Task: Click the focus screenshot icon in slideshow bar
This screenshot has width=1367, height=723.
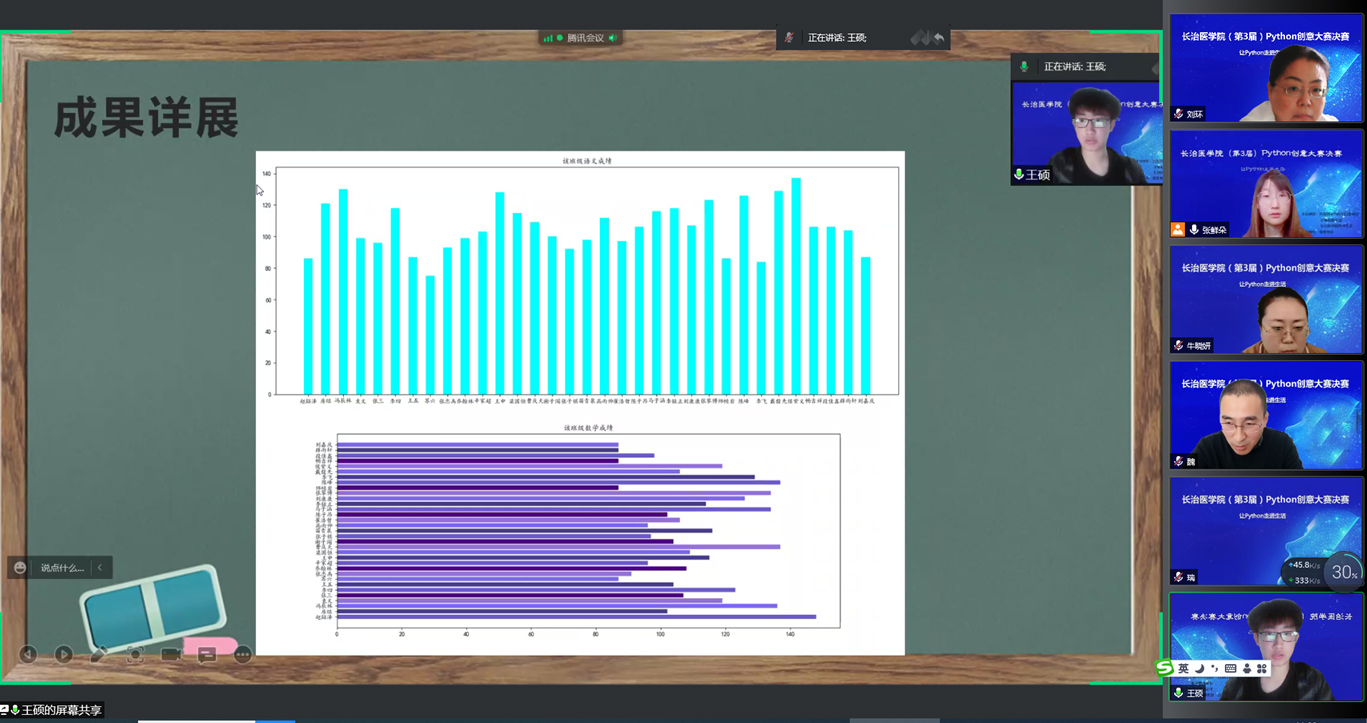Action: [x=135, y=654]
